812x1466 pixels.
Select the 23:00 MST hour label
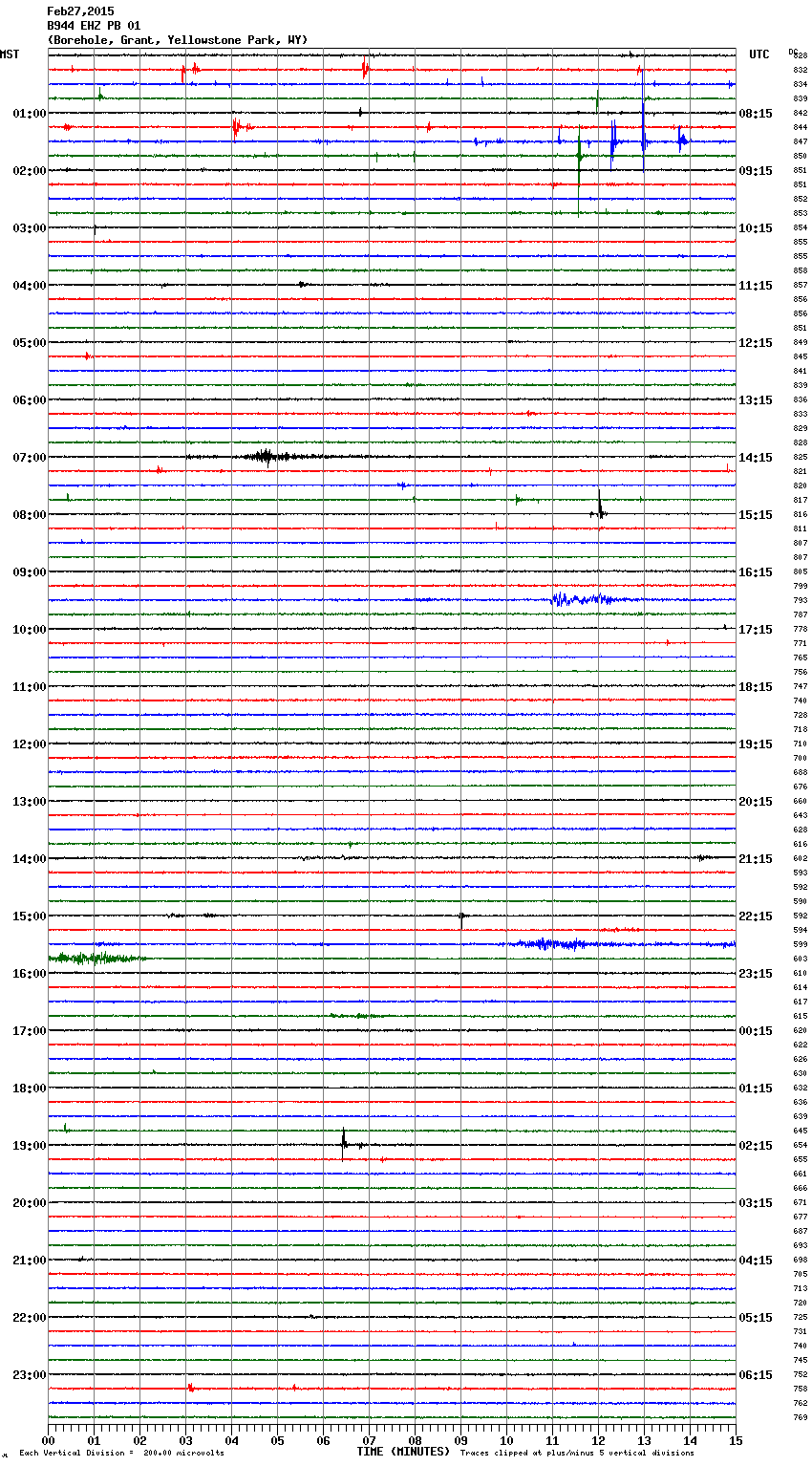click(x=30, y=1375)
